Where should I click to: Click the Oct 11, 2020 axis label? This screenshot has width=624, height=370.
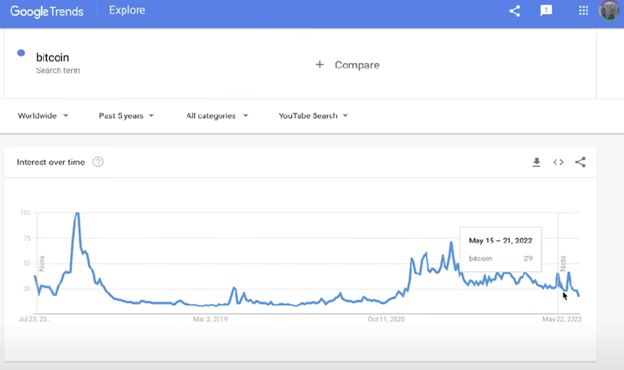(386, 319)
